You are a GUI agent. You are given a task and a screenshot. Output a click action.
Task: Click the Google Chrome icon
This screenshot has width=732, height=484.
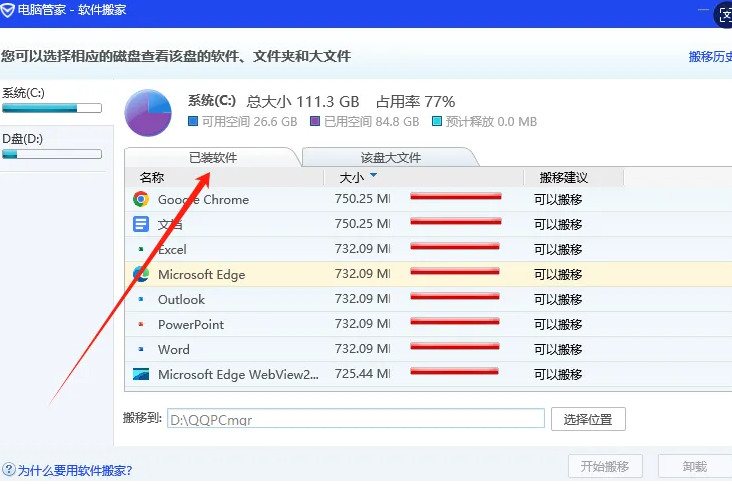pos(141,199)
